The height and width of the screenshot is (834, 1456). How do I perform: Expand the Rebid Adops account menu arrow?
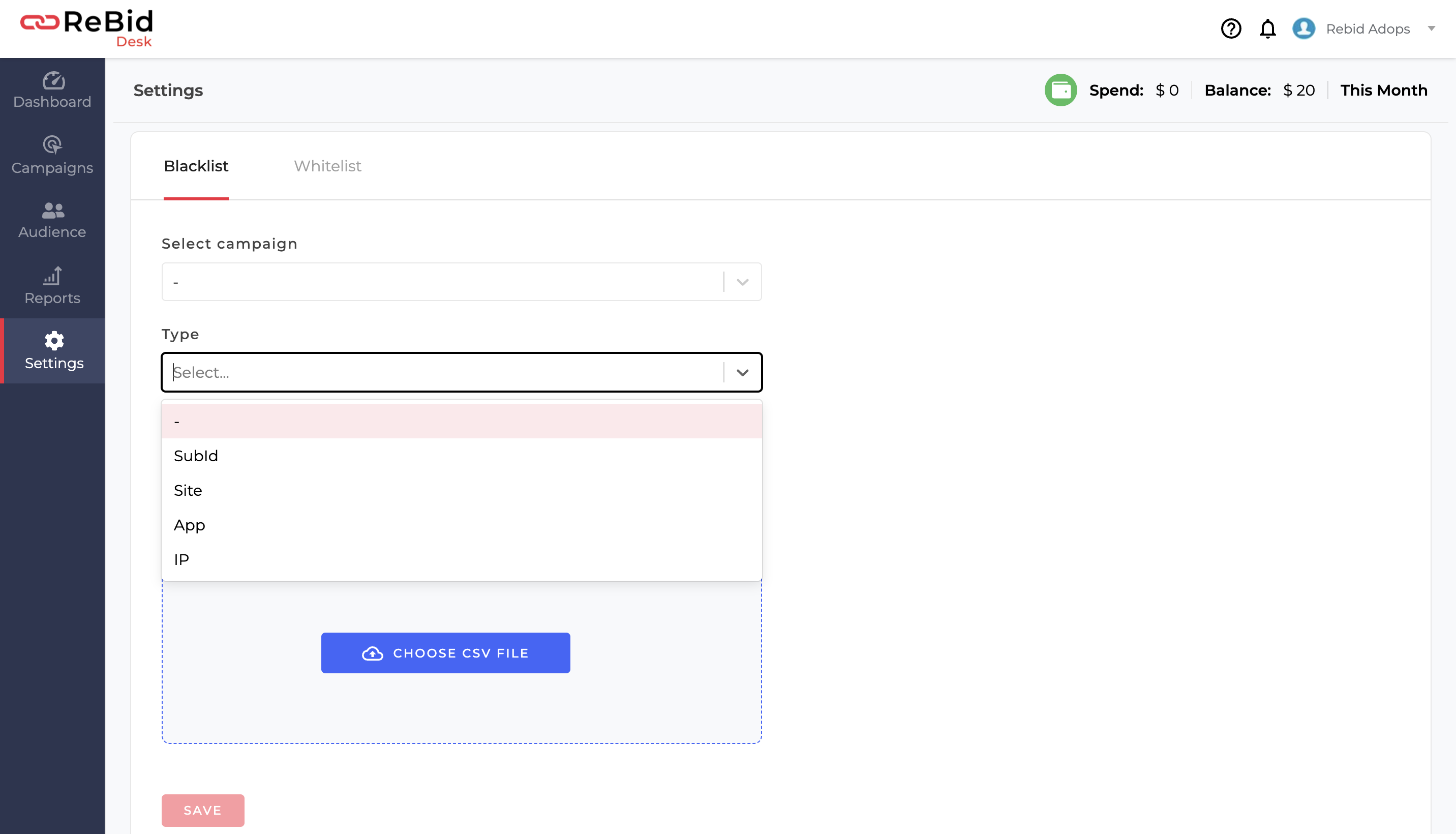click(1431, 28)
